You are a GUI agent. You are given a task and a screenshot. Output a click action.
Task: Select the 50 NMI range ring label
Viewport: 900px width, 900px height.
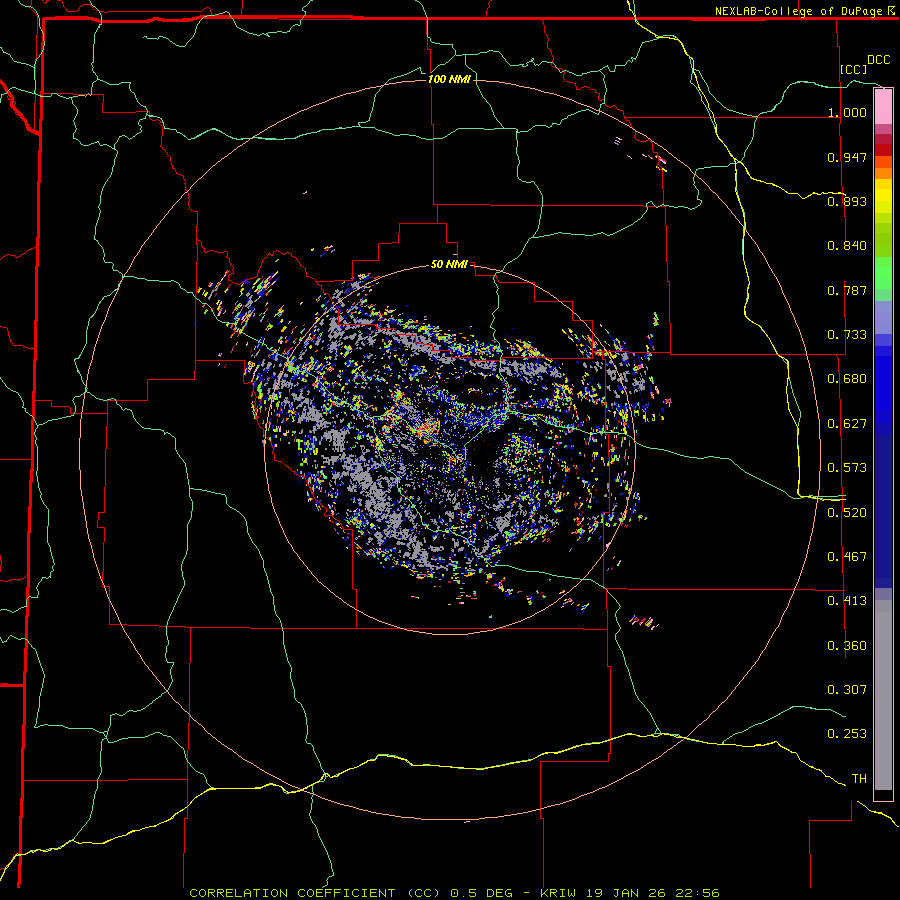click(x=449, y=265)
